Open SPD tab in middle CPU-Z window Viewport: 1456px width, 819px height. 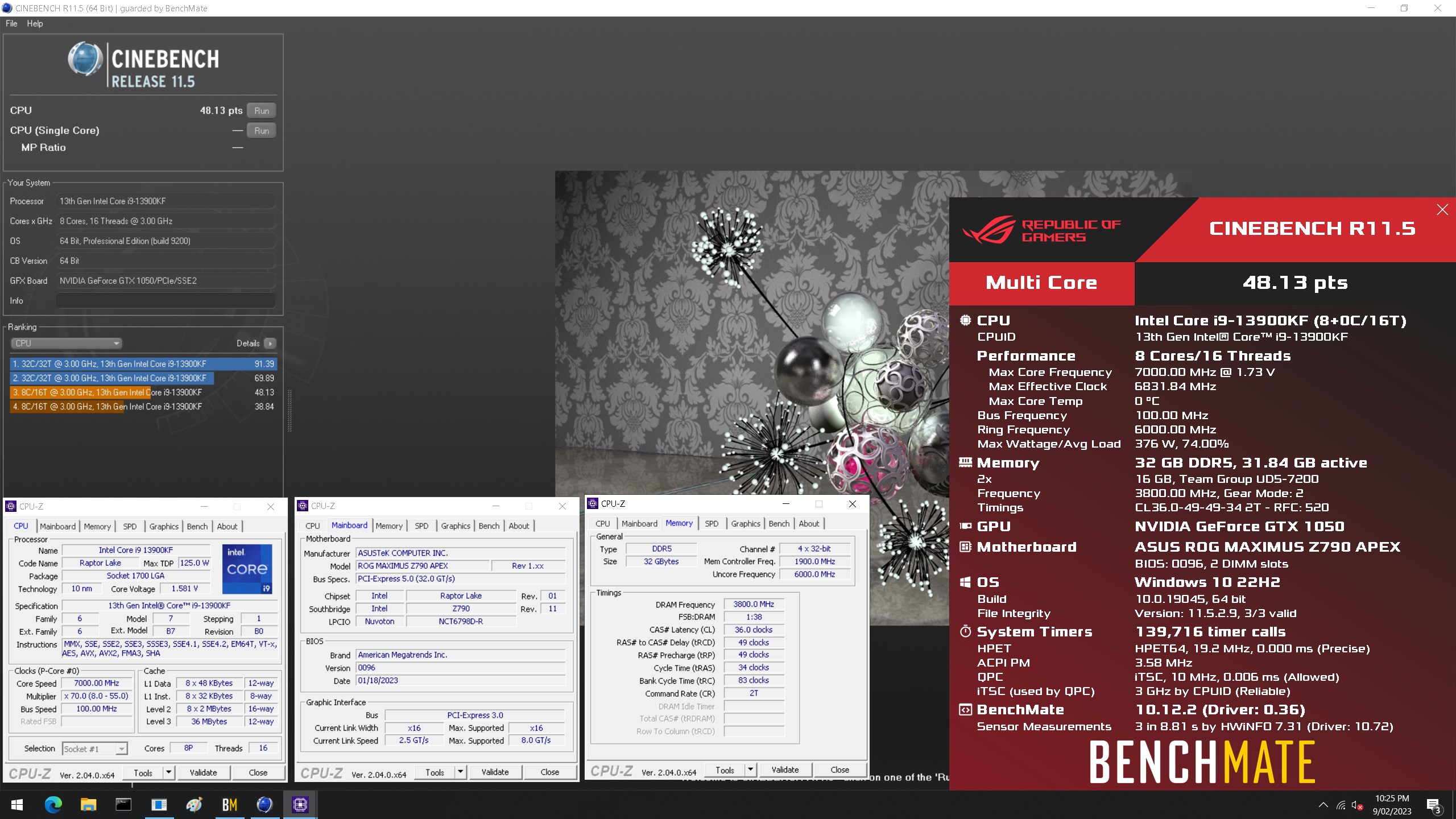(421, 526)
